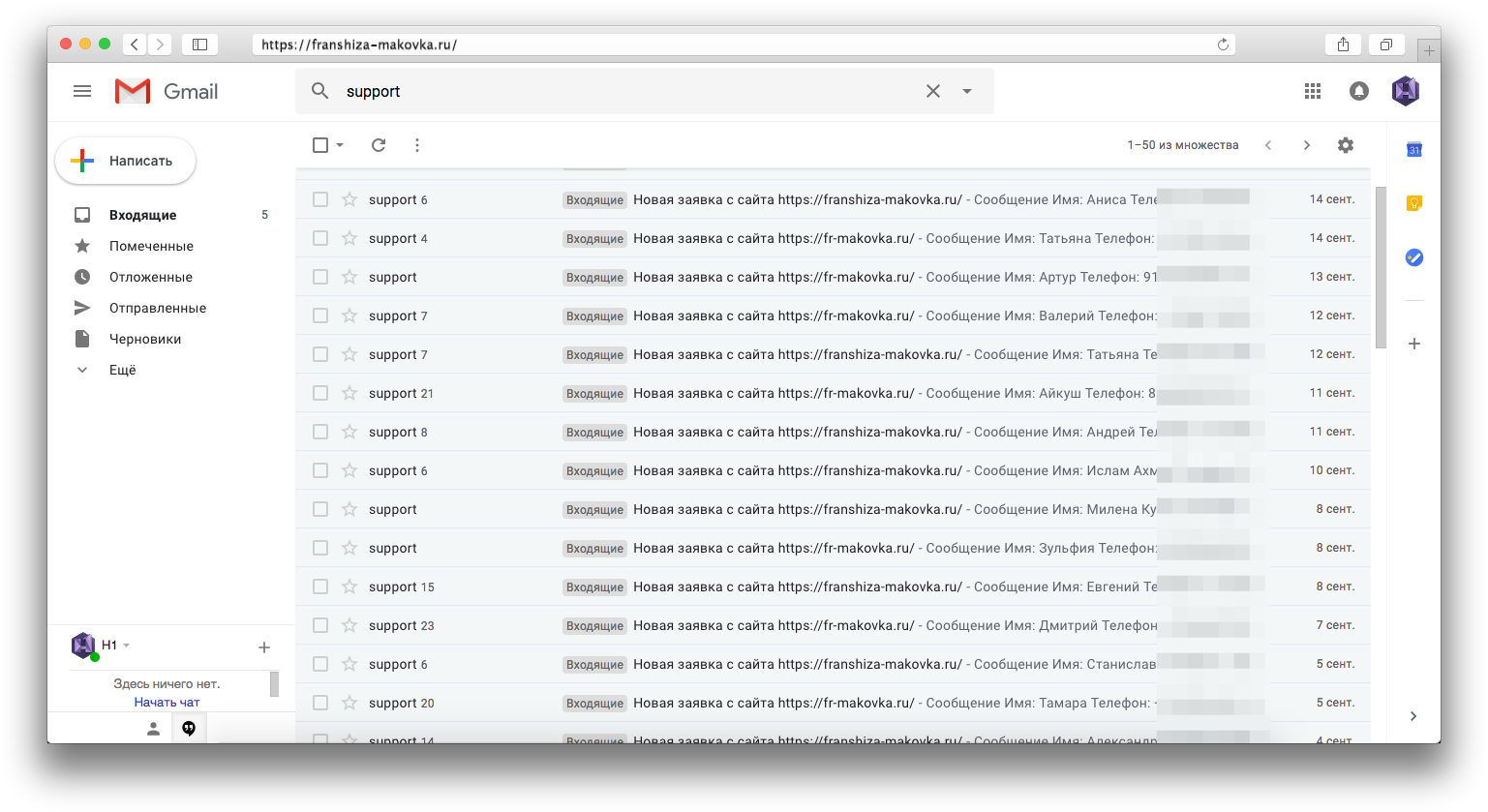Open Google Keep side panel icon
Screen dimensions: 1488x812
1414,203
